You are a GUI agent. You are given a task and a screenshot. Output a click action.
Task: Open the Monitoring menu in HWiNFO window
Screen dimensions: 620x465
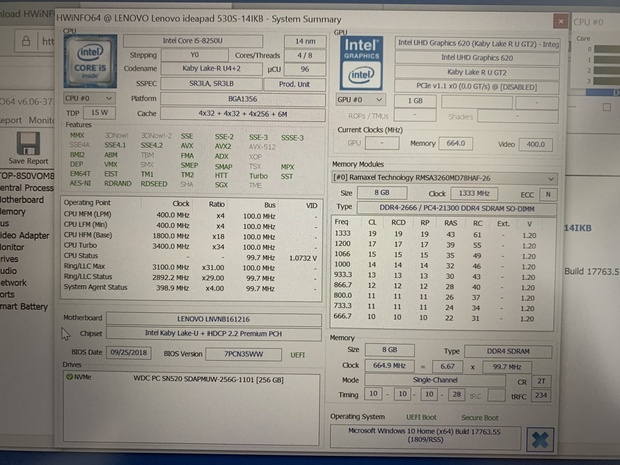point(41,120)
